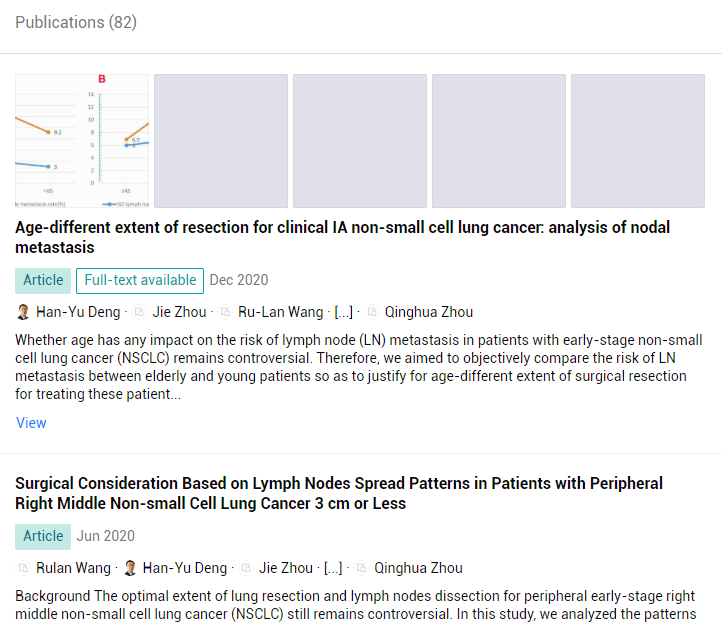Open the line chart figure thumbnail
The image size is (722, 625).
pos(82,140)
